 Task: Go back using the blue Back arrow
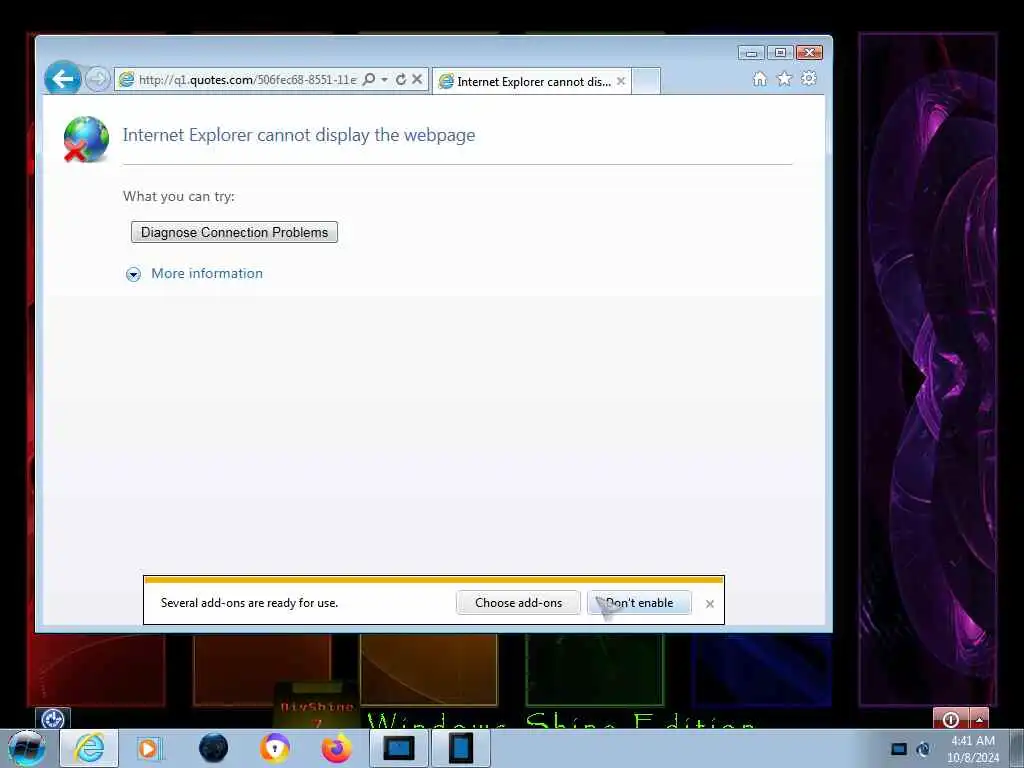point(63,78)
